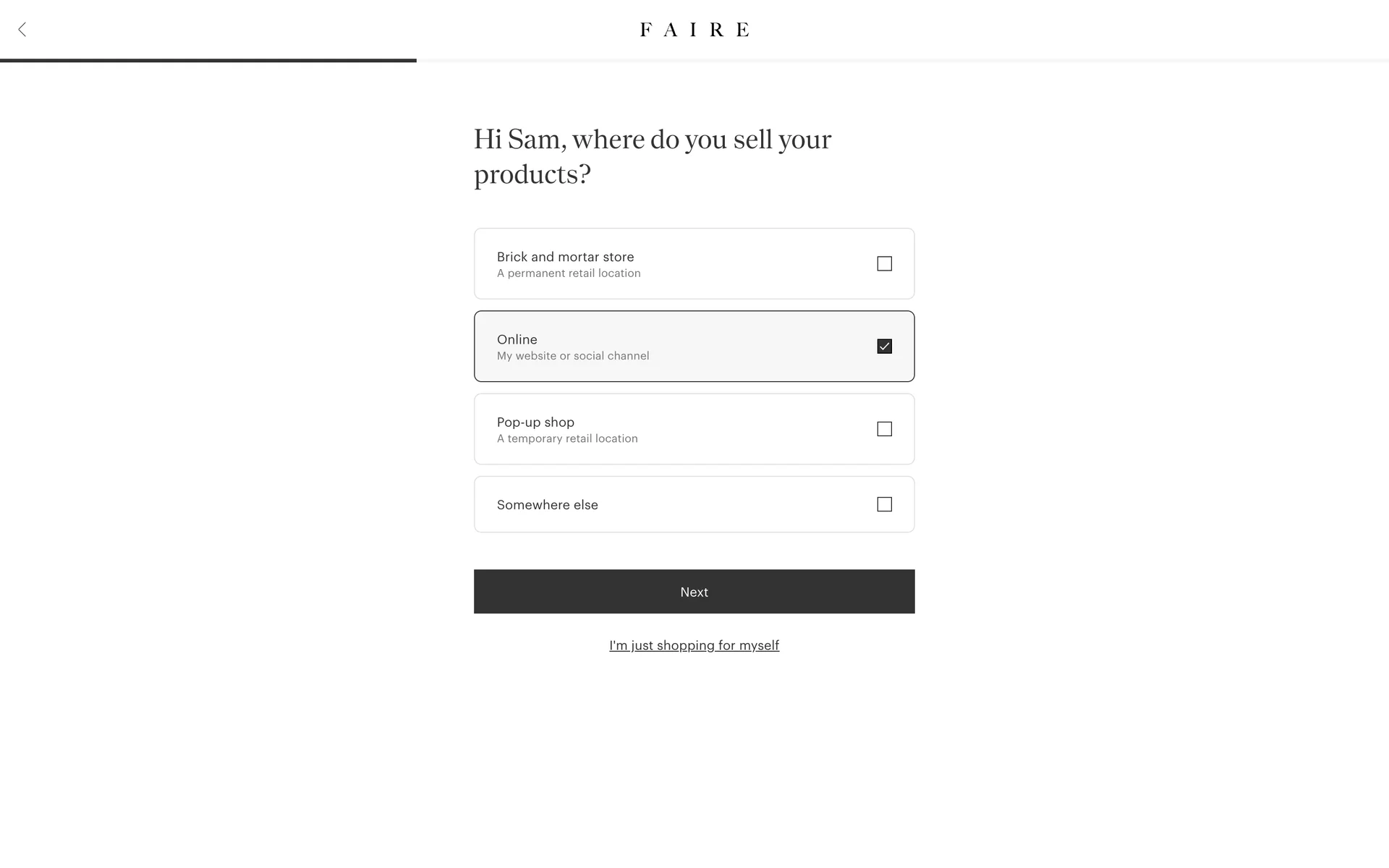
Task: Open "I'm just shopping for myself" link
Action: [694, 645]
